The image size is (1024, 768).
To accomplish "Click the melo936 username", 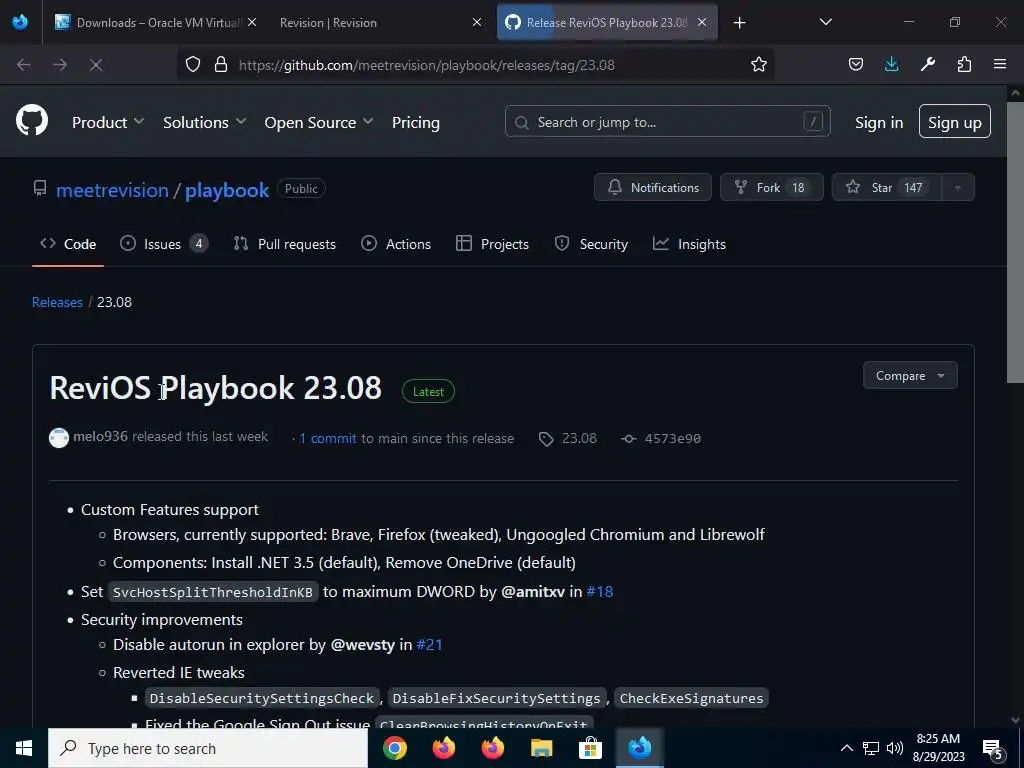I will [x=101, y=436].
